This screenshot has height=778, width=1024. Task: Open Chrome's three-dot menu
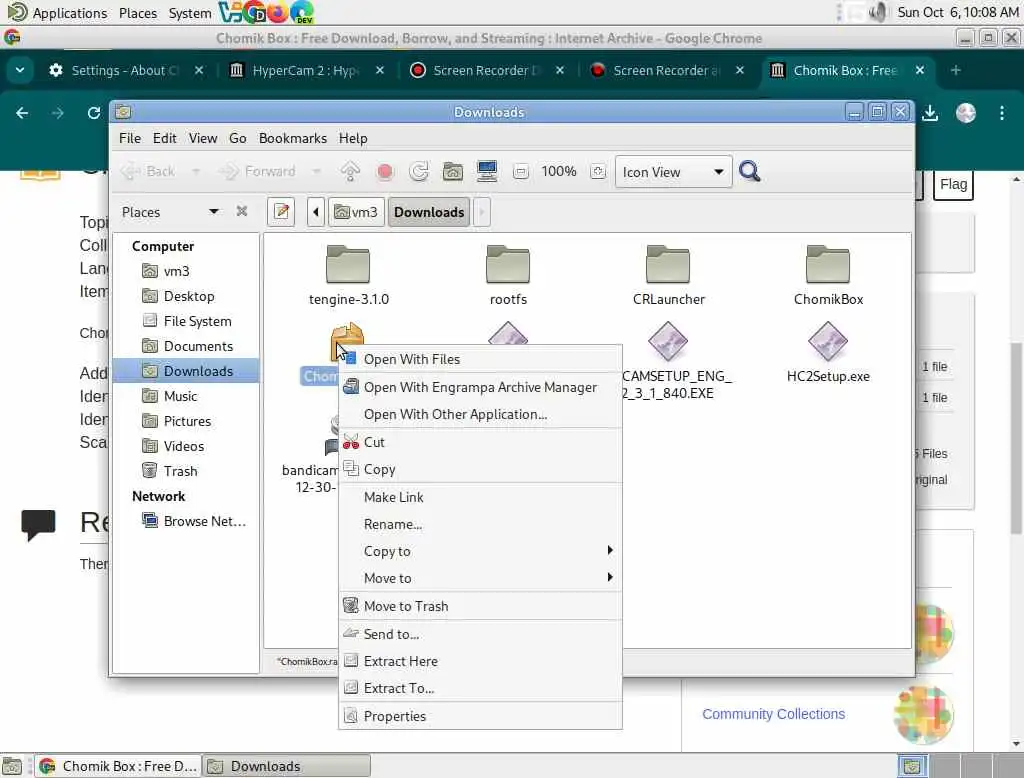tap(1002, 113)
